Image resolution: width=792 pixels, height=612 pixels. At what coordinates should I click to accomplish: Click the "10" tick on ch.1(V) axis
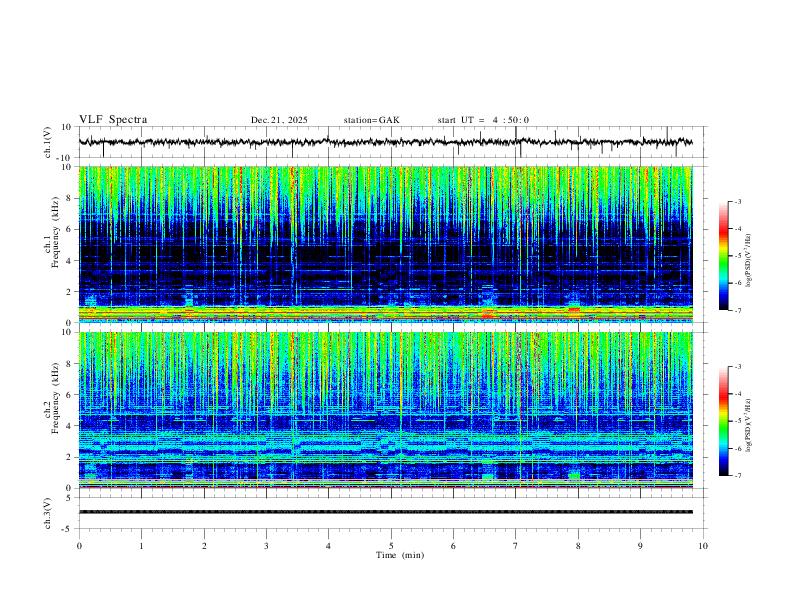tap(67, 127)
